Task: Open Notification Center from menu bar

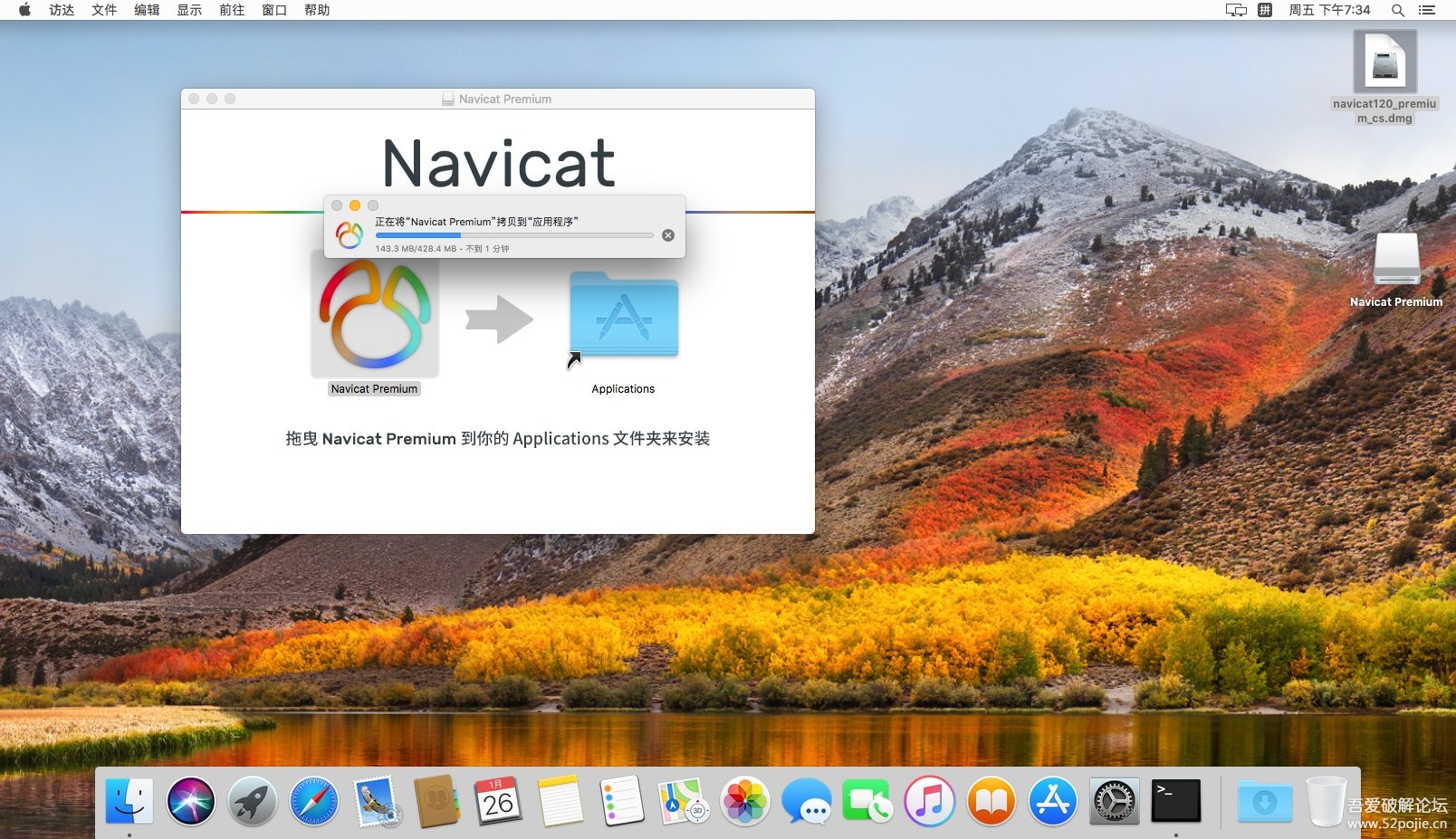Action: pos(1427,10)
